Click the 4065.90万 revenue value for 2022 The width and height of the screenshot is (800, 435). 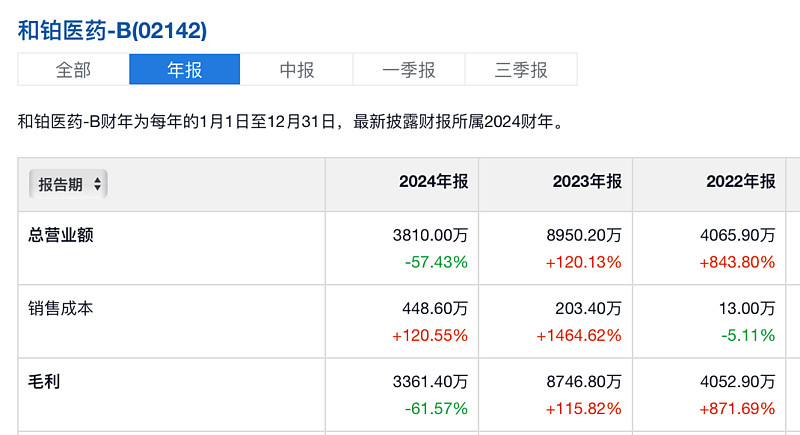pos(739,236)
